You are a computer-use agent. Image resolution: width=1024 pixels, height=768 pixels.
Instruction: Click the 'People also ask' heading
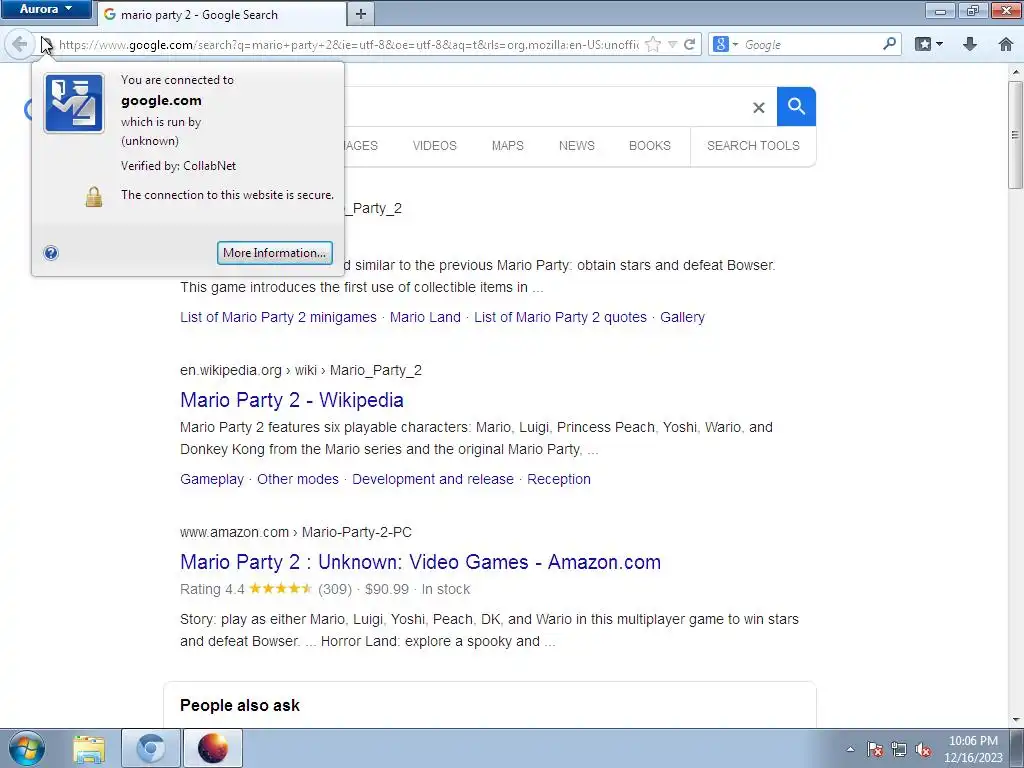click(240, 705)
